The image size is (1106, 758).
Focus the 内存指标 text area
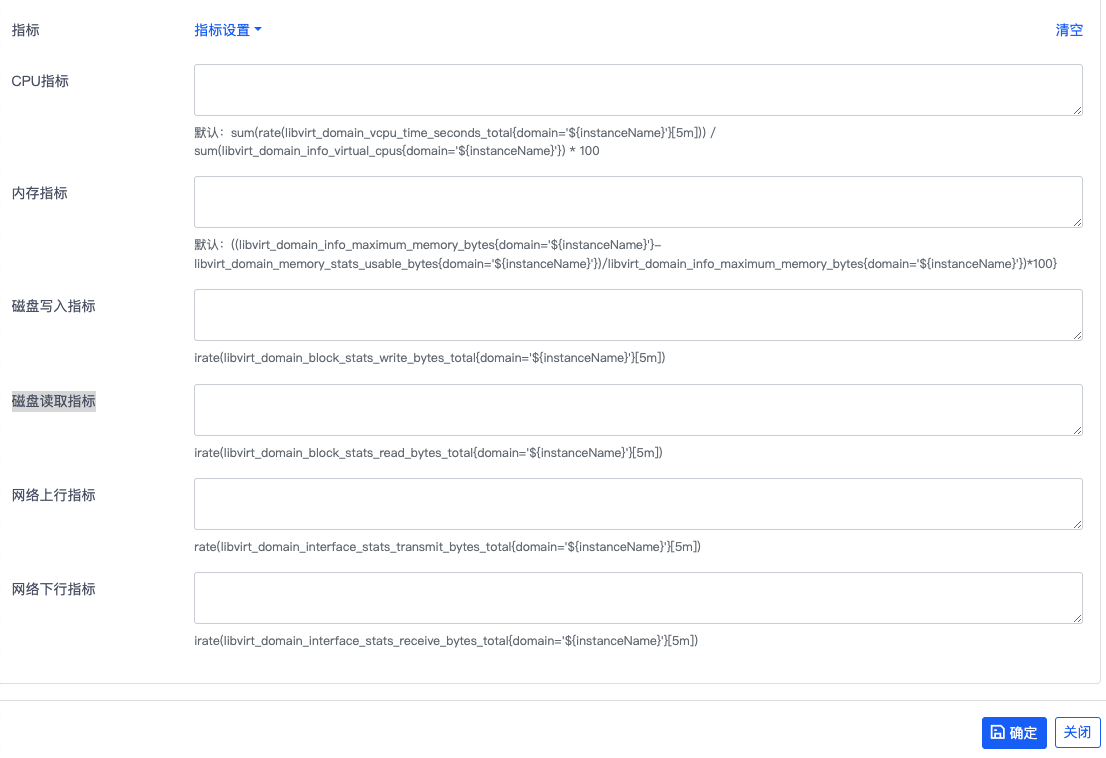pos(638,202)
